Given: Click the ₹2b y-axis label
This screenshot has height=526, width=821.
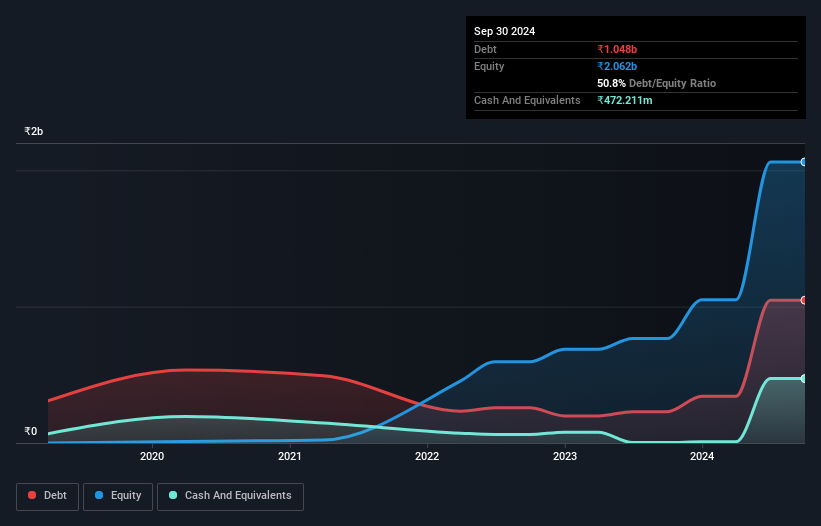Looking at the screenshot, I should [34, 131].
